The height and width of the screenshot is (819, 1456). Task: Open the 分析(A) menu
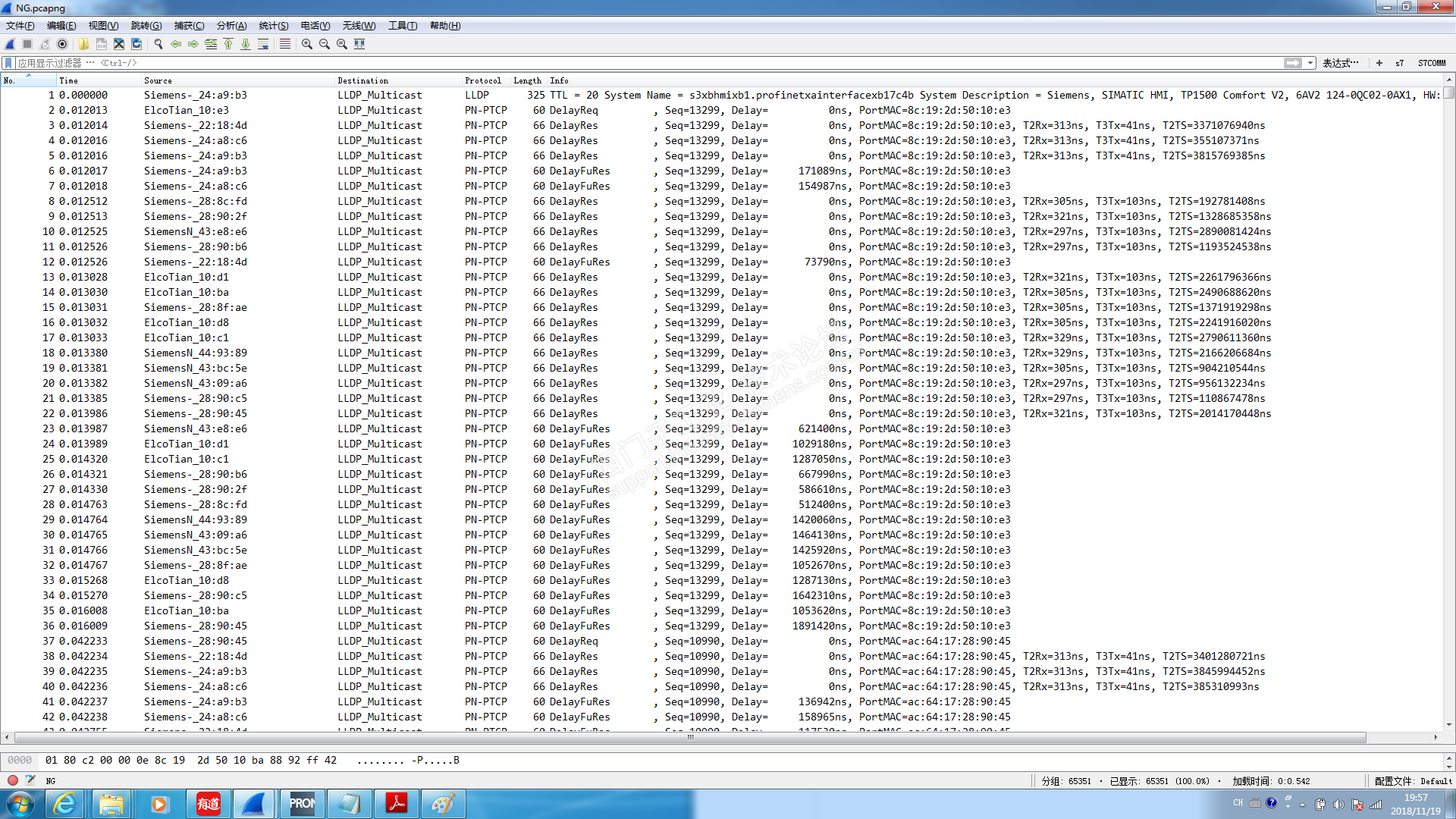(231, 26)
